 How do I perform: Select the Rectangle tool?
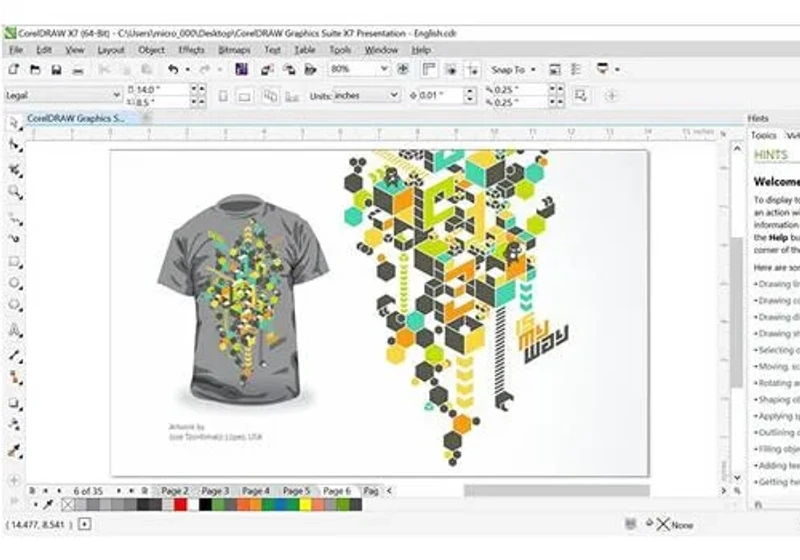coord(15,262)
